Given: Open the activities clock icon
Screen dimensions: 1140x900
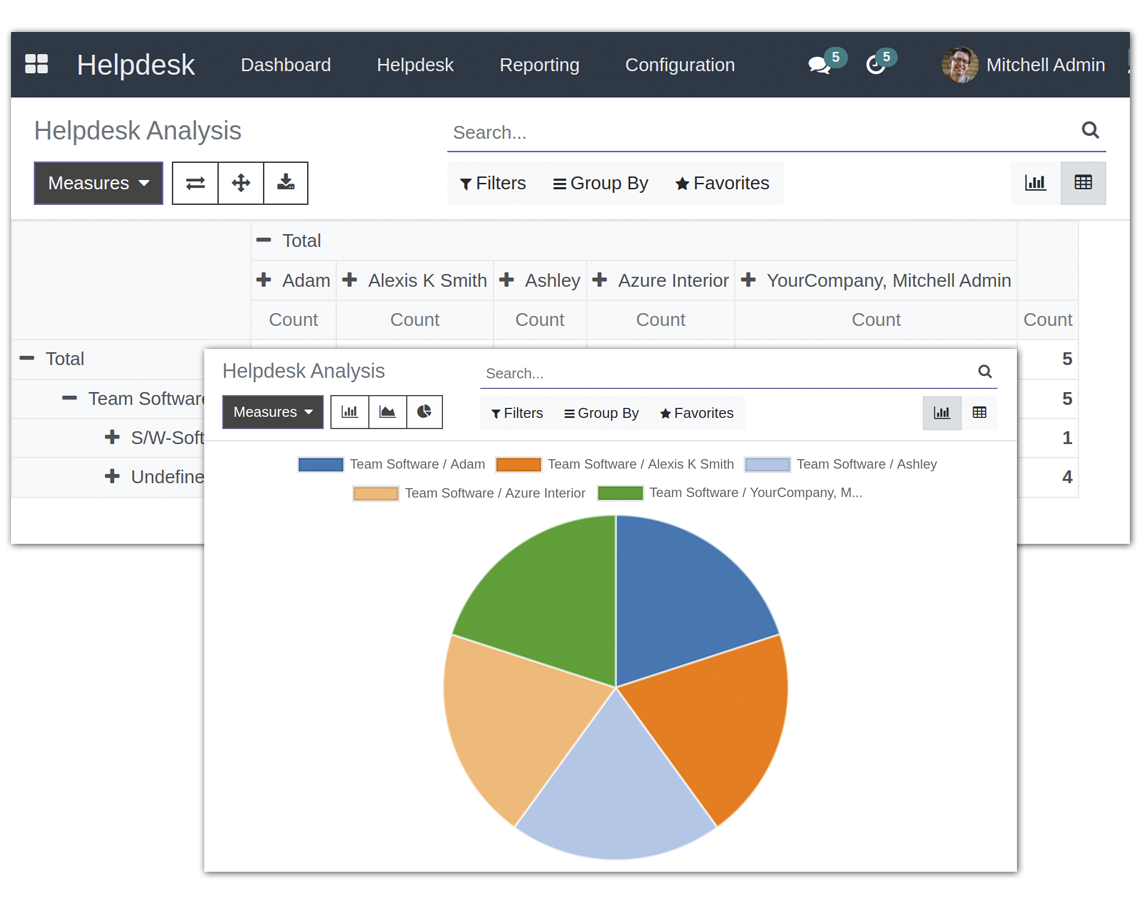Looking at the screenshot, I should click(x=876, y=66).
